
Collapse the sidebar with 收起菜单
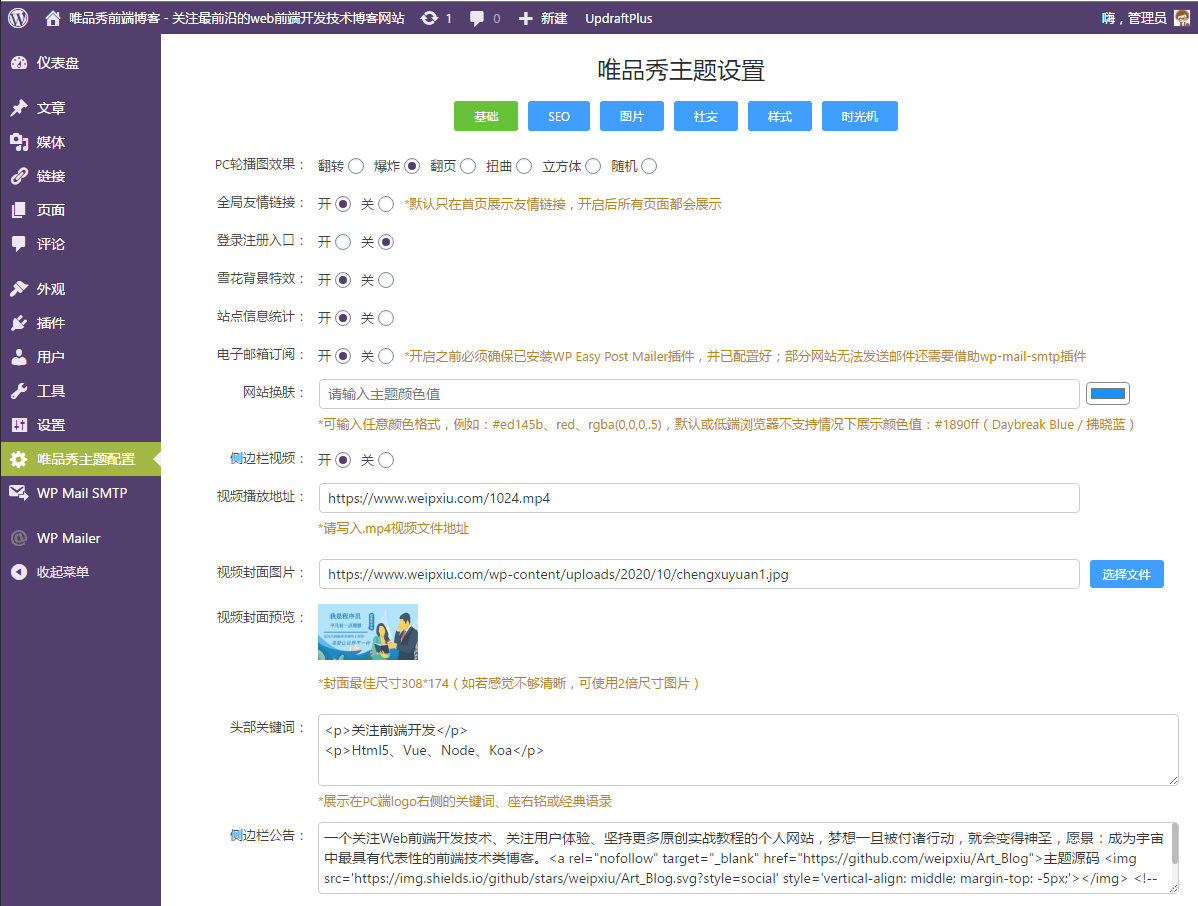click(x=62, y=572)
